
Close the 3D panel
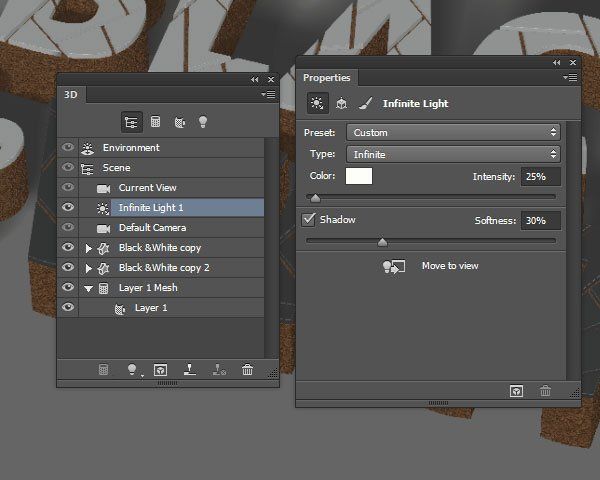point(271,80)
